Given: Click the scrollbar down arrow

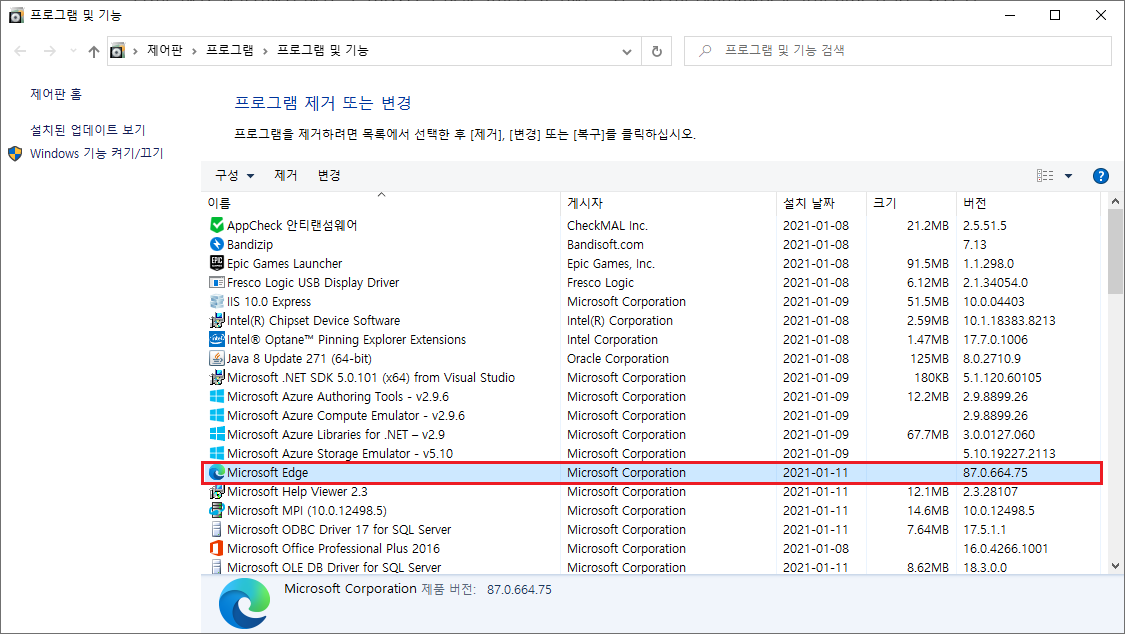Looking at the screenshot, I should (1115, 566).
